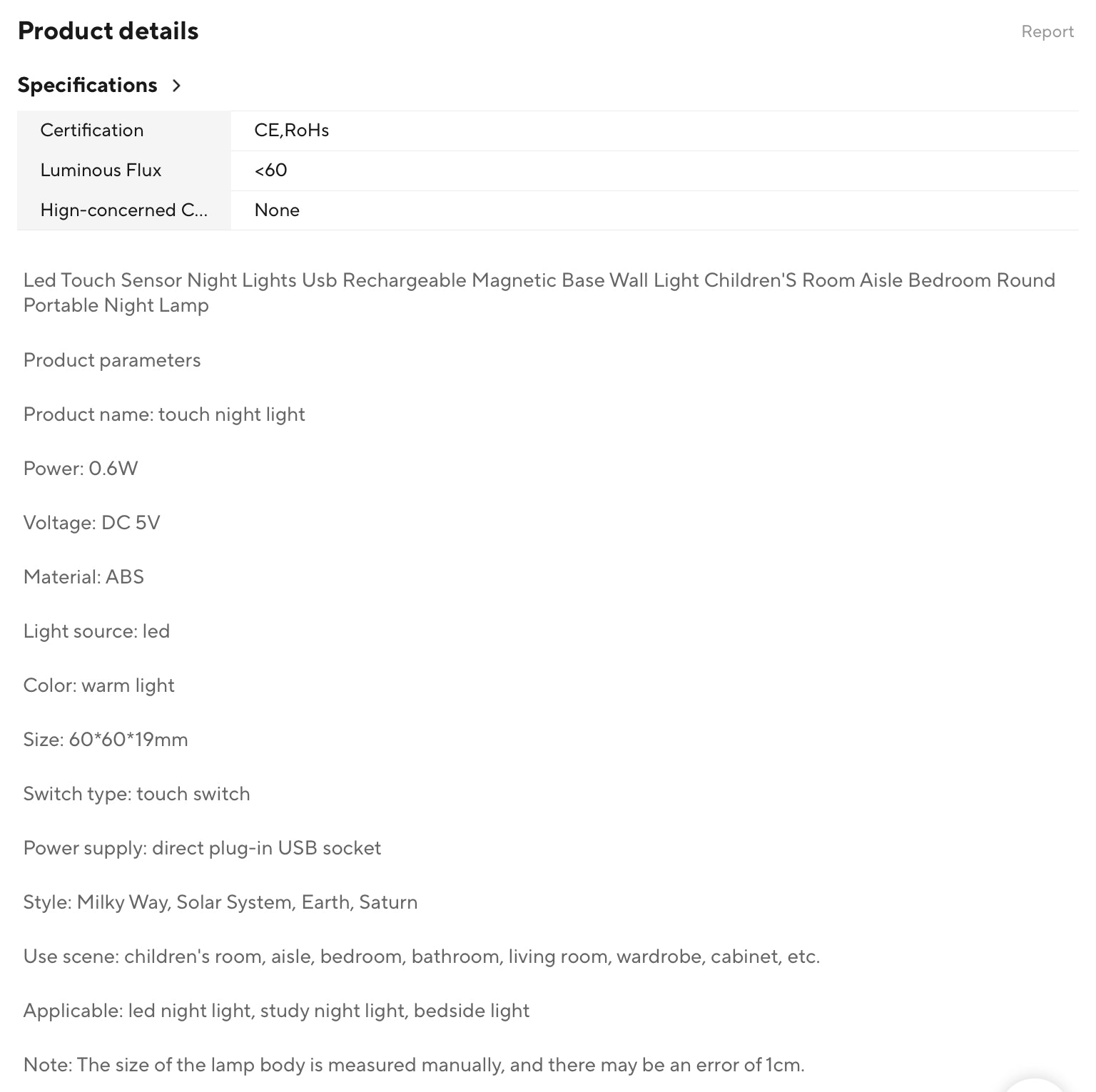Click the truncated Hign-concerned C... label
The image size is (1096, 1092).
(124, 210)
